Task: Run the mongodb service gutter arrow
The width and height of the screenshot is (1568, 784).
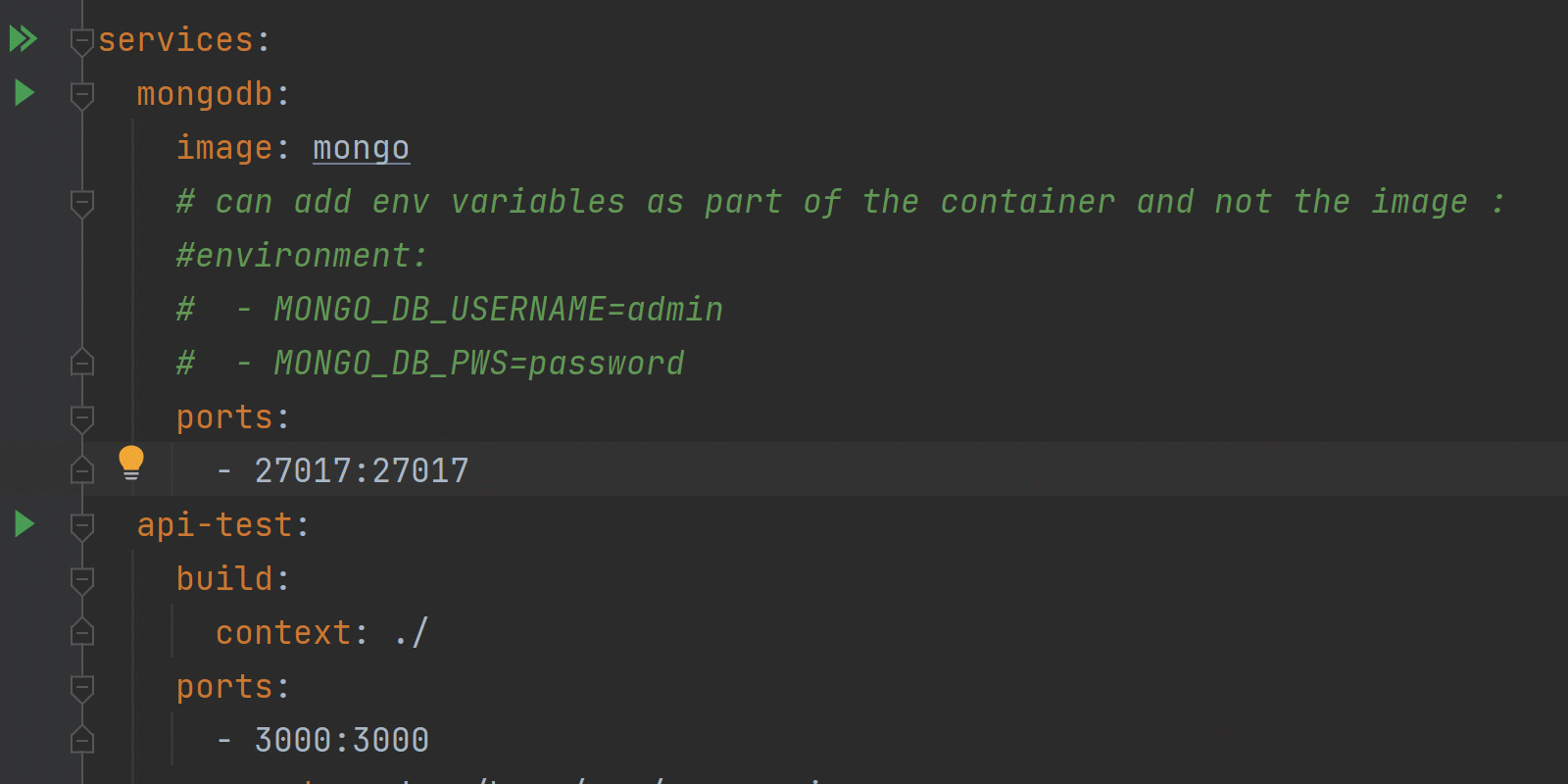Action: [x=24, y=93]
